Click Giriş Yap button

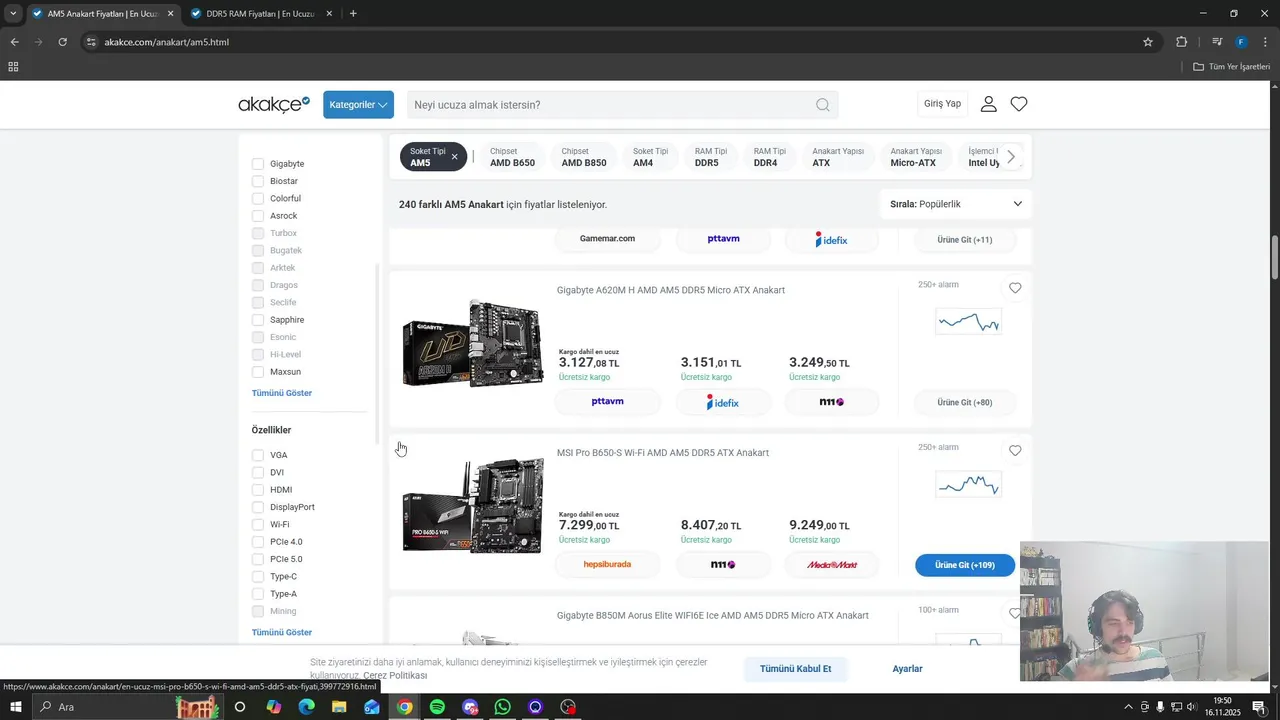click(x=942, y=104)
